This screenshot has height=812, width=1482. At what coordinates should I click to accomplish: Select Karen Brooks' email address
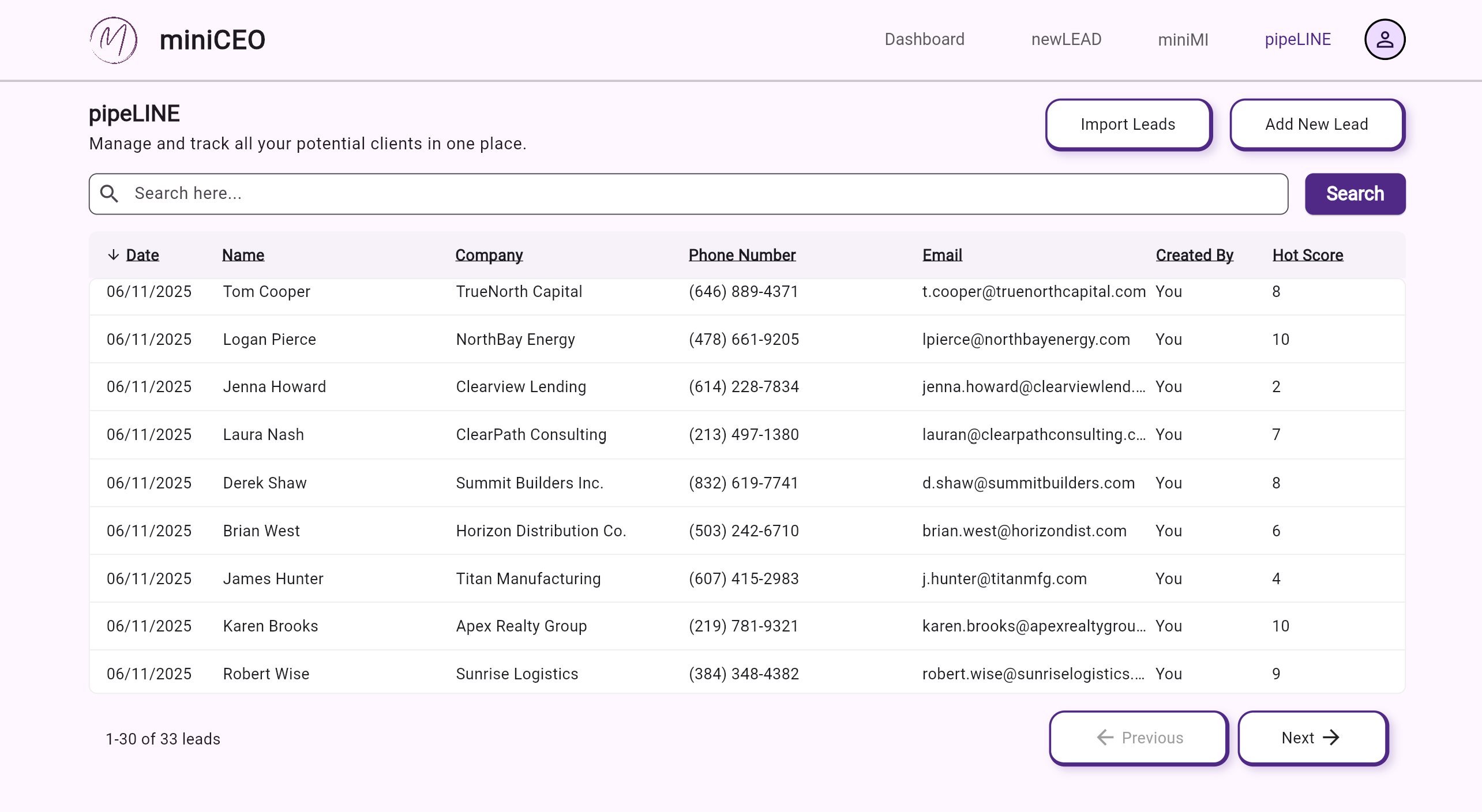(1033, 626)
